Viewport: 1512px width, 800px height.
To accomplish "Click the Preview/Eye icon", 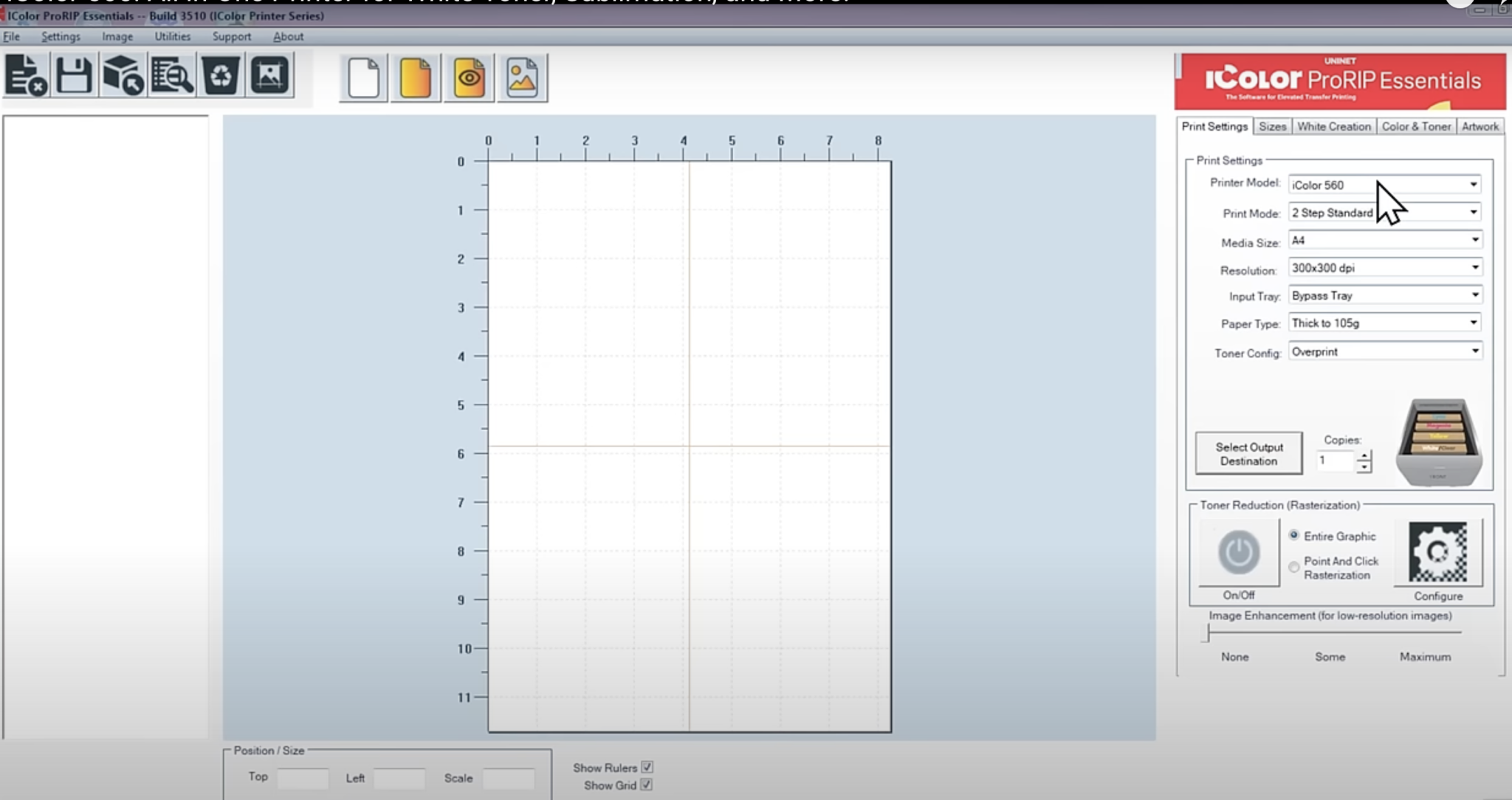I will click(x=470, y=77).
